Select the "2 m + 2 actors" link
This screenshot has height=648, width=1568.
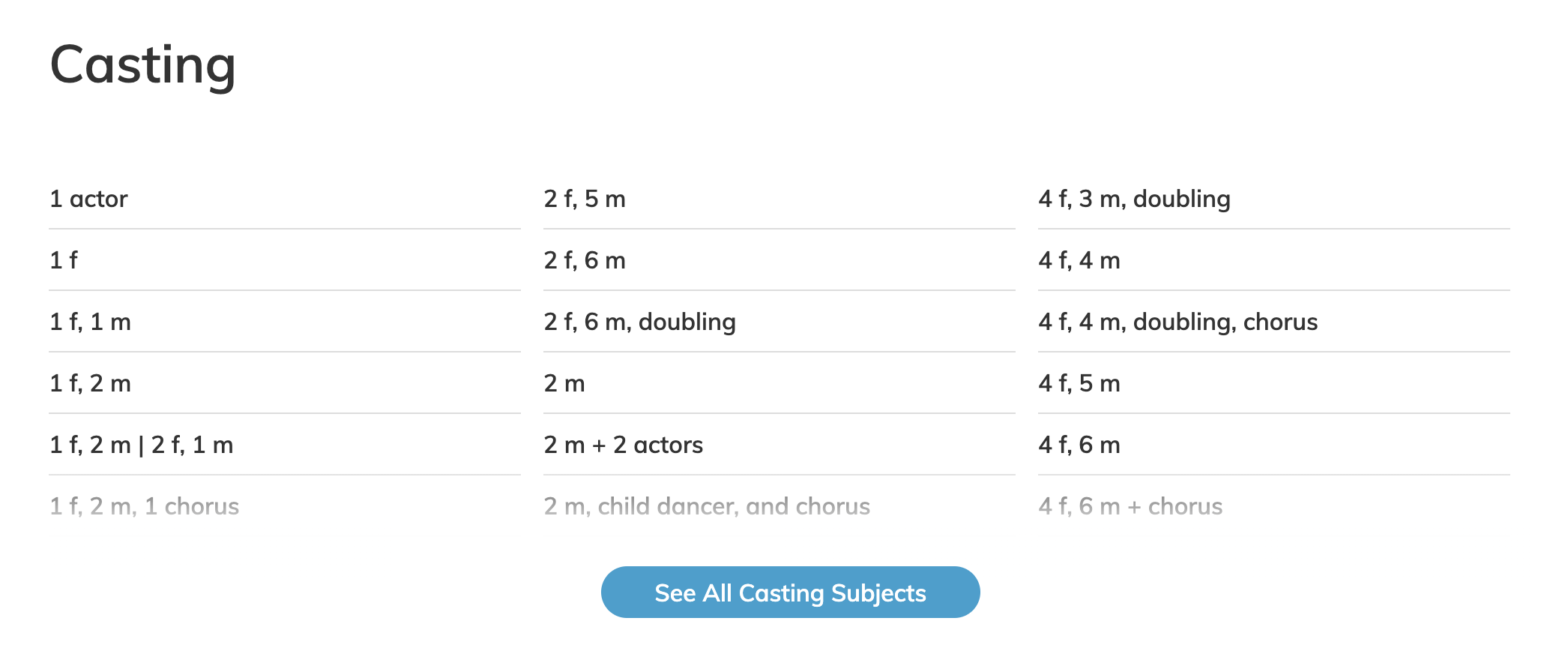coord(623,445)
